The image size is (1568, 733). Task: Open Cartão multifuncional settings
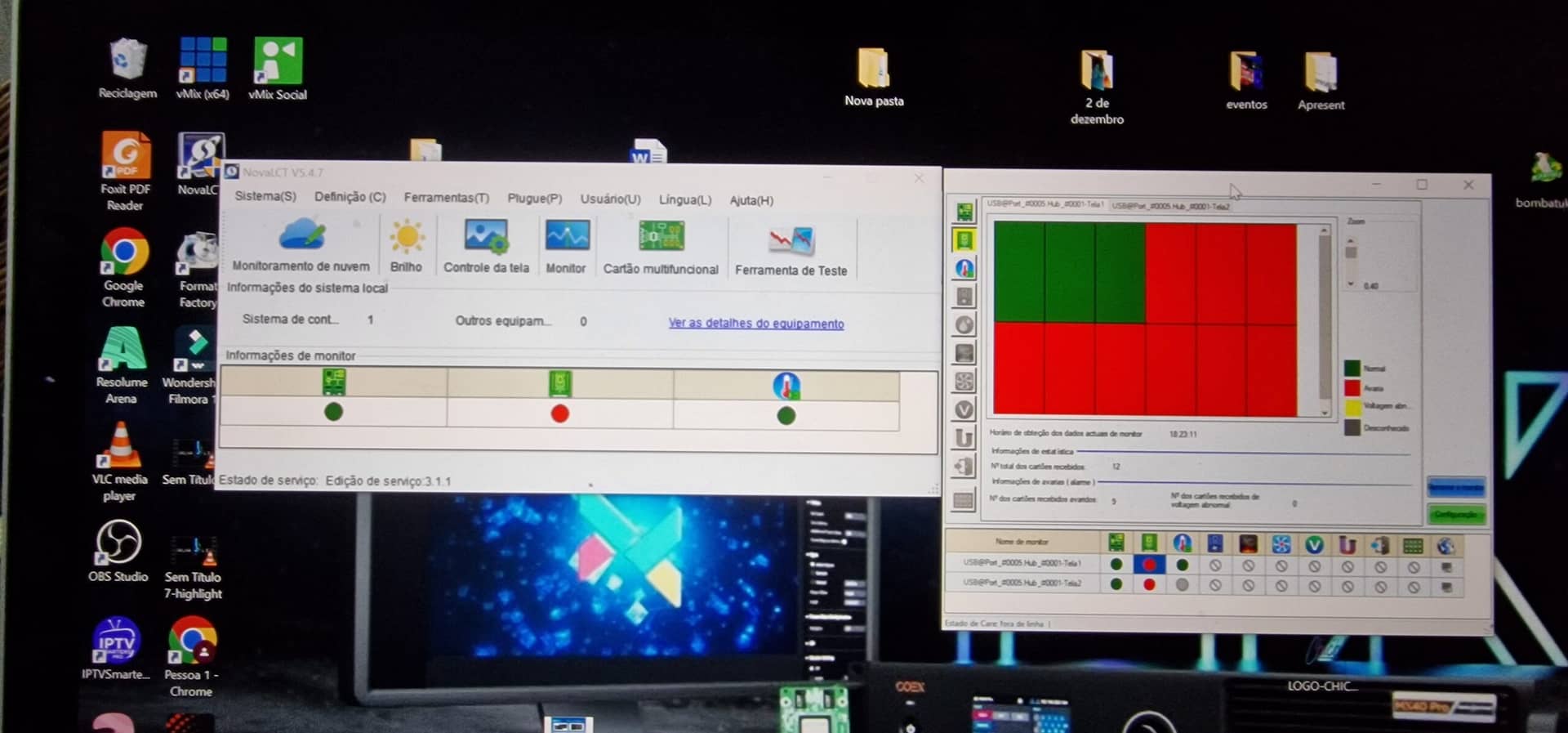tap(661, 238)
